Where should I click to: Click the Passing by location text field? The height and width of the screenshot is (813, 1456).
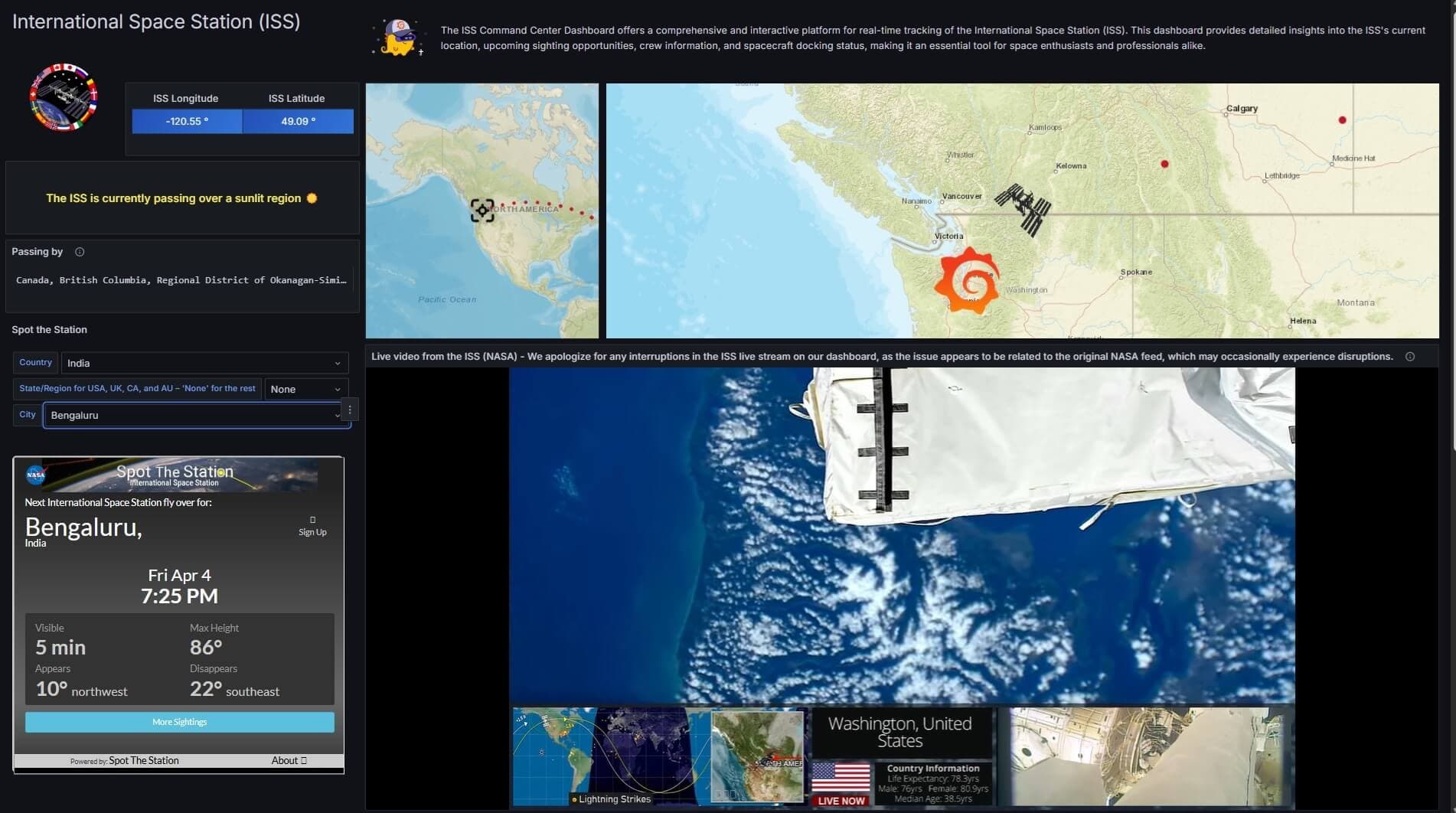(x=181, y=280)
